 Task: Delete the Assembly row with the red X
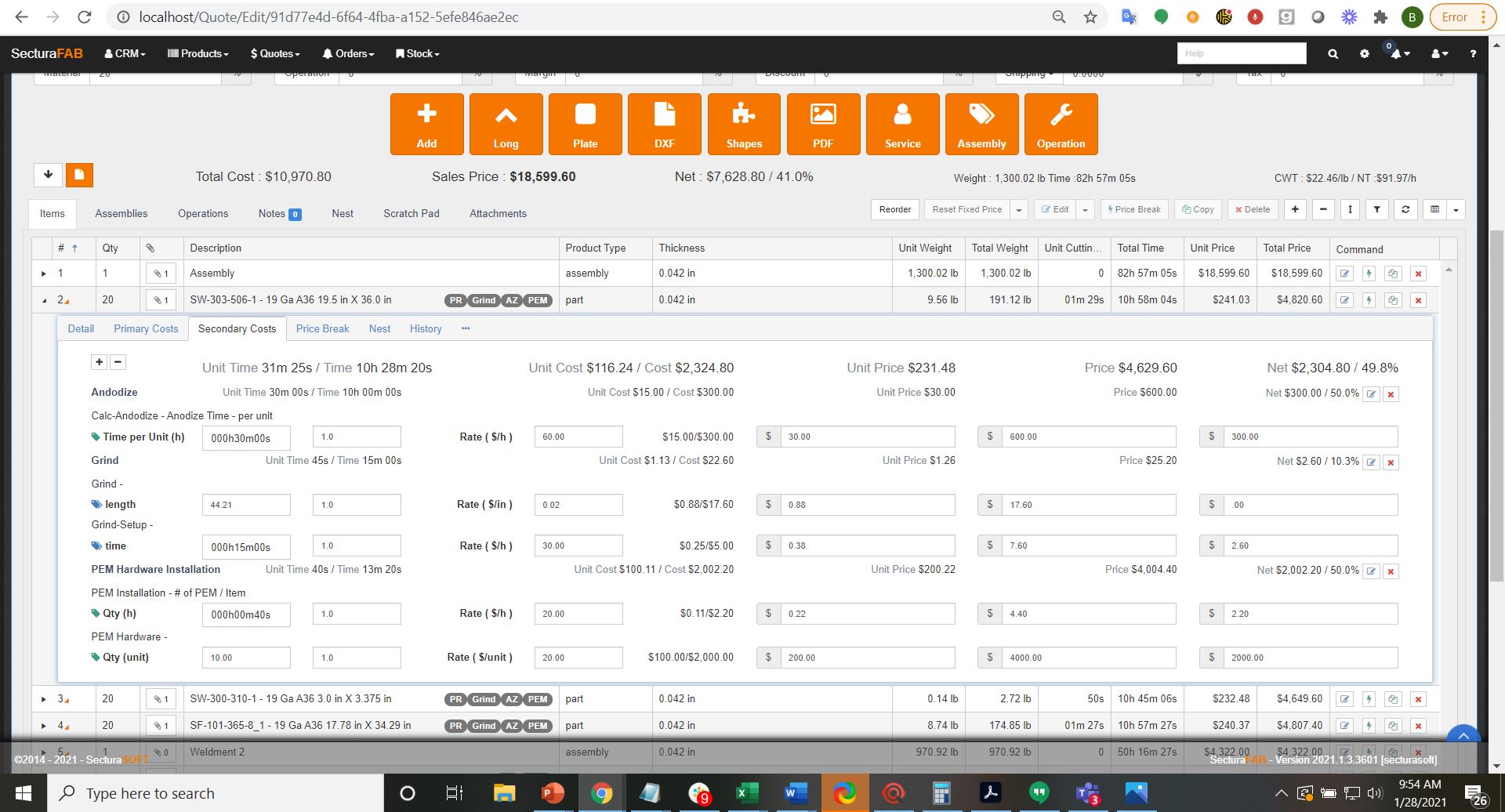click(1418, 274)
